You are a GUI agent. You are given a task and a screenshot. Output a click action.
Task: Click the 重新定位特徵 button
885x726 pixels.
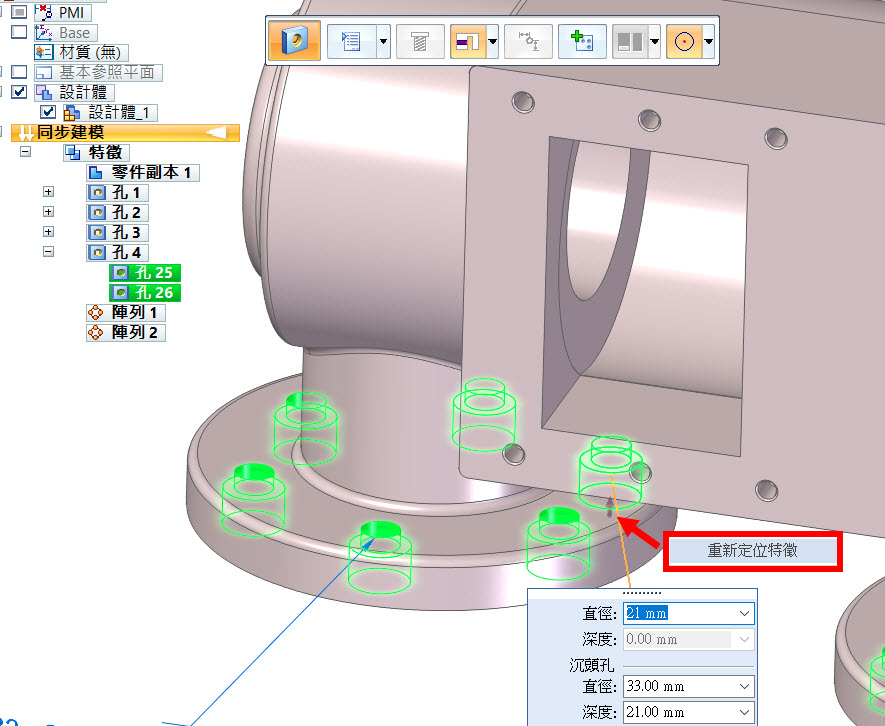752,551
